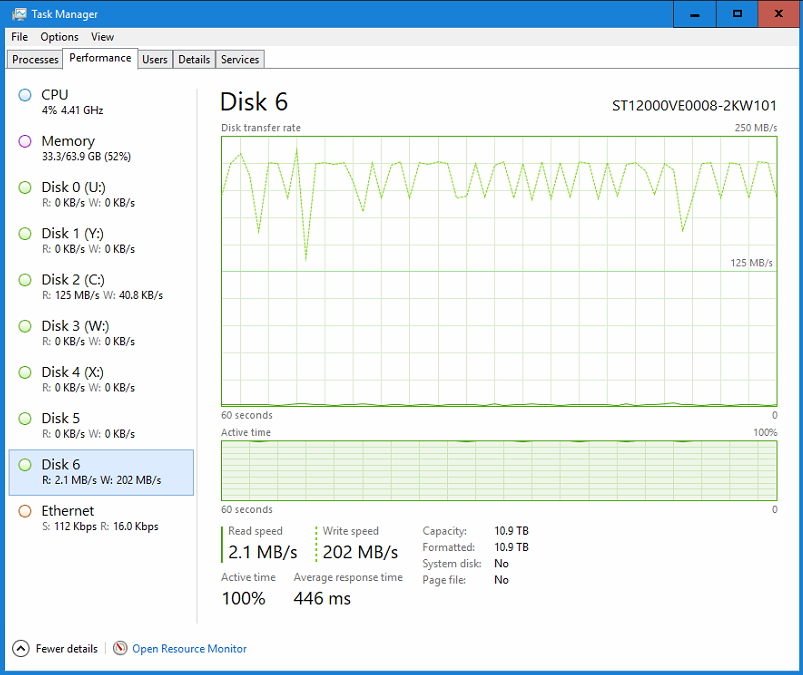
Task: Close the Task Manager window
Action: point(778,14)
